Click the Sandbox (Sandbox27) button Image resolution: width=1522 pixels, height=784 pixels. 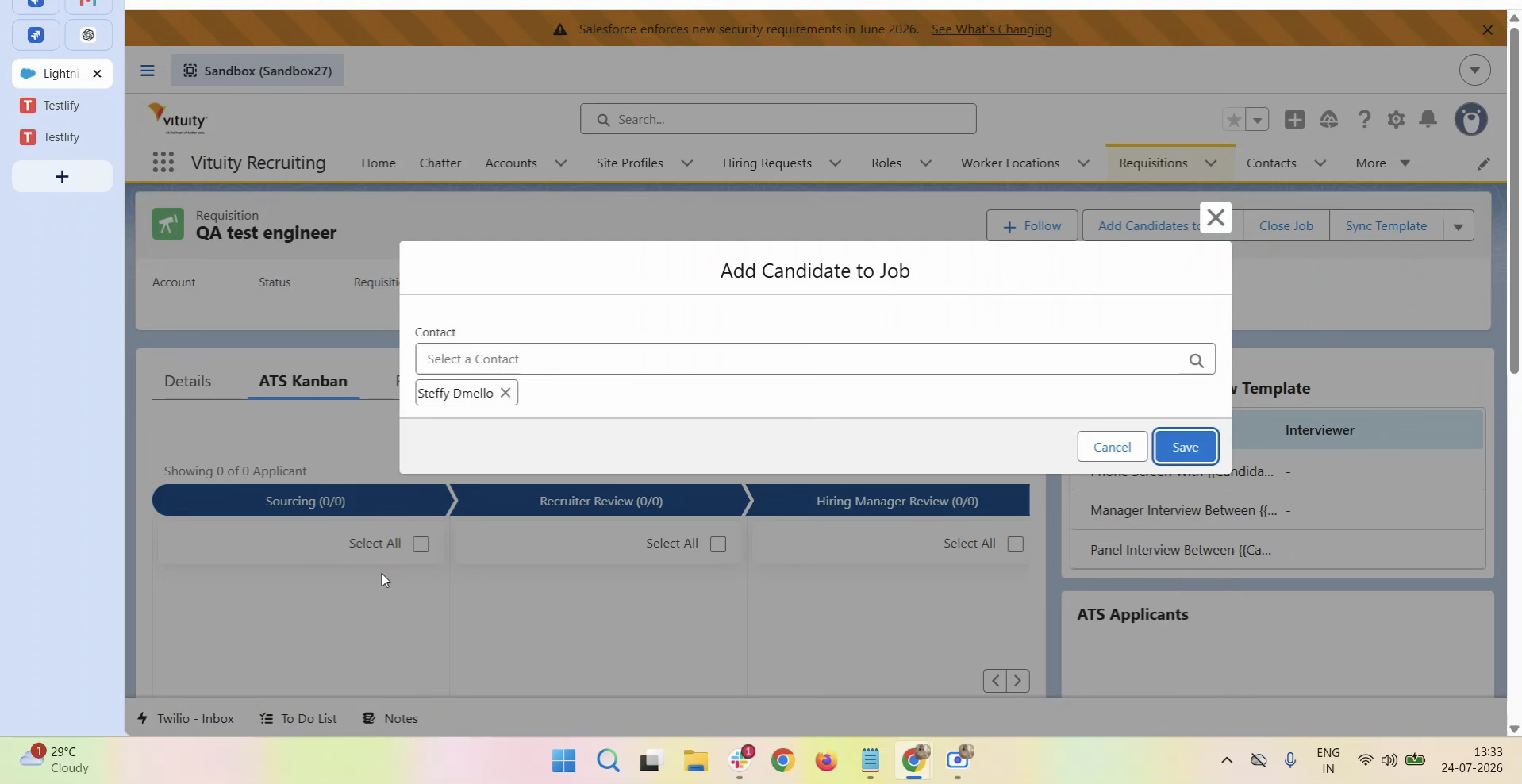pyautogui.click(x=257, y=71)
